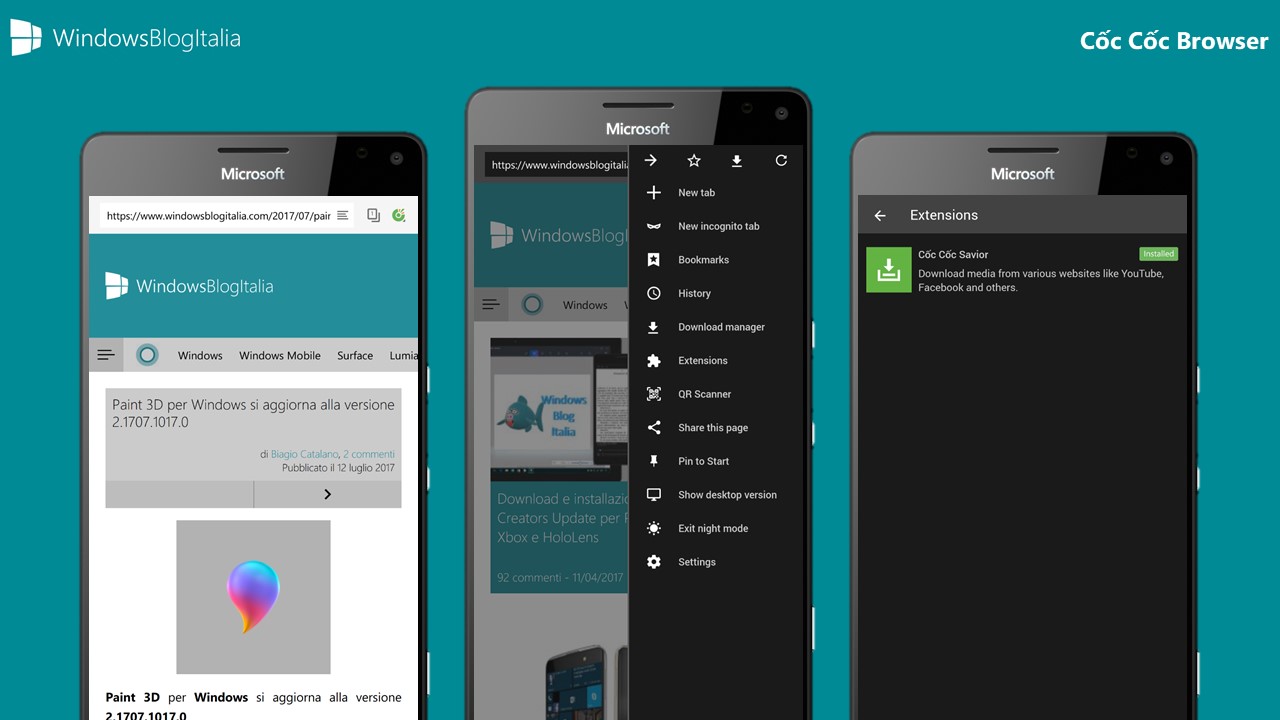Click the 92 commenti - 11/04/2017 text
The width and height of the screenshot is (1280, 720).
560,577
